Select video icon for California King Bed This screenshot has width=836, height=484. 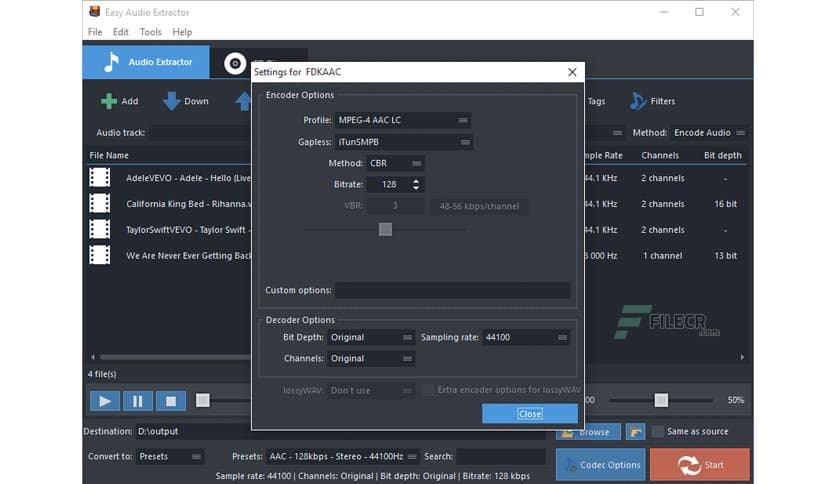pos(100,203)
